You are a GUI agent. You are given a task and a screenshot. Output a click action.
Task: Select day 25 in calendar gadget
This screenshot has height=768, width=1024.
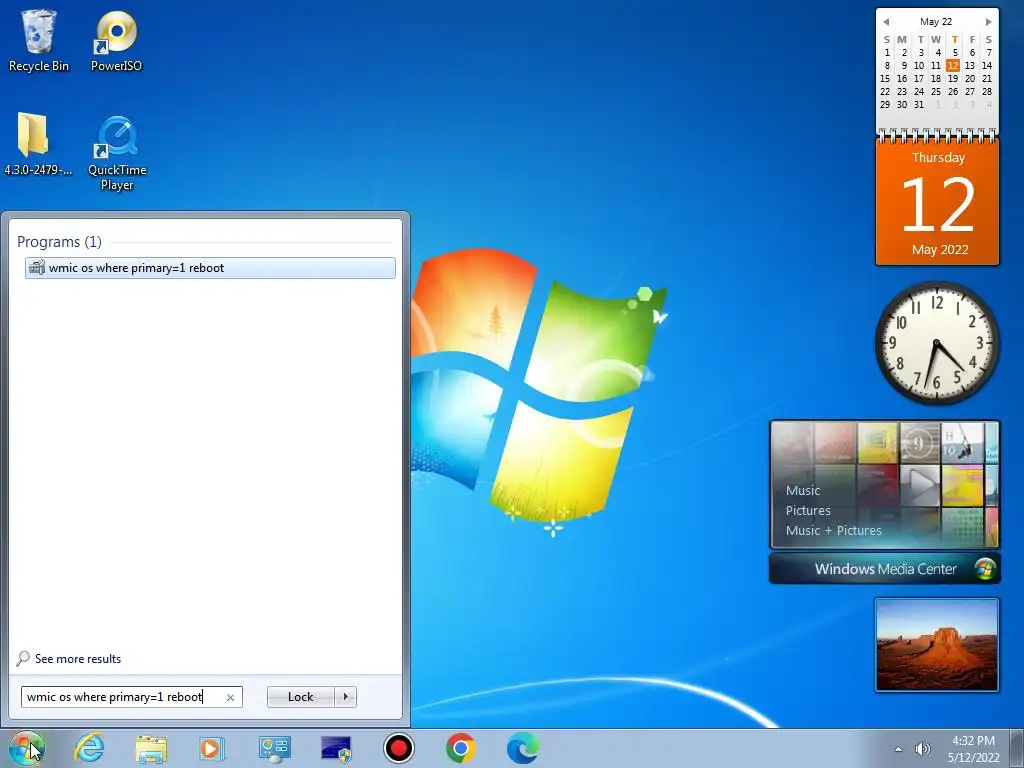(x=936, y=91)
